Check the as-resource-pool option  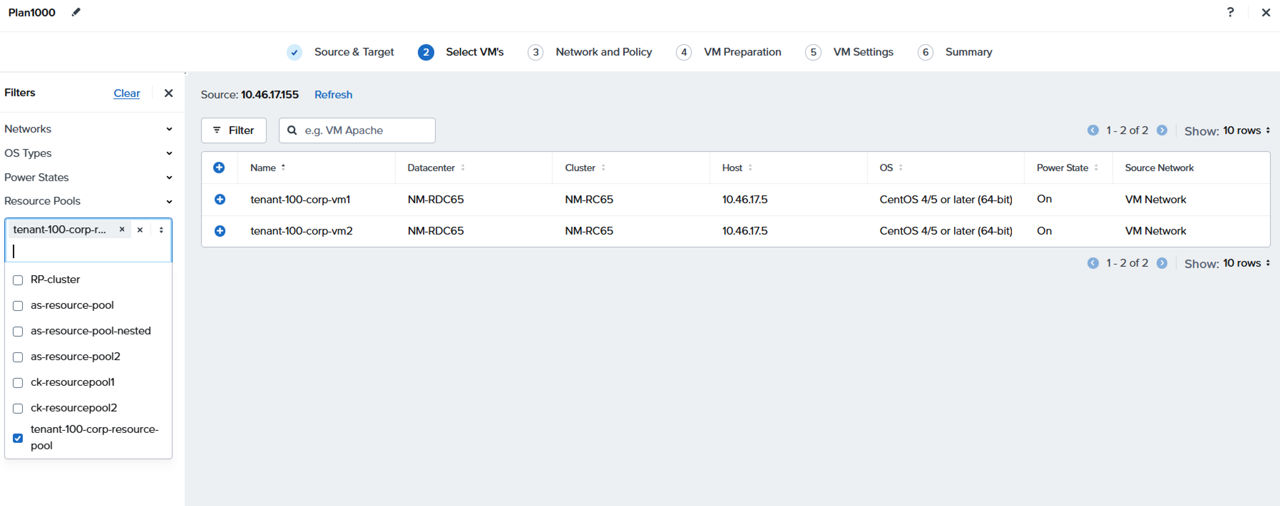(x=18, y=306)
